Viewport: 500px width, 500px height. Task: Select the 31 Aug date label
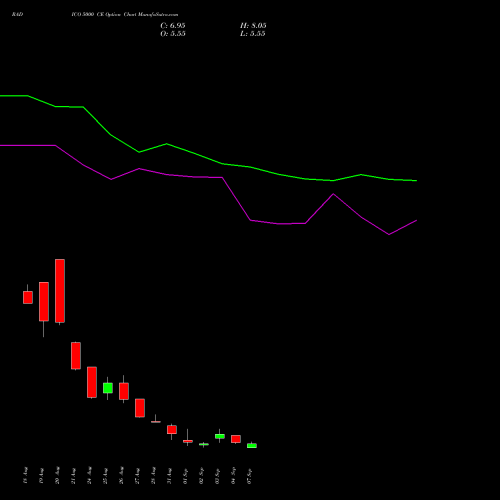tap(170, 475)
